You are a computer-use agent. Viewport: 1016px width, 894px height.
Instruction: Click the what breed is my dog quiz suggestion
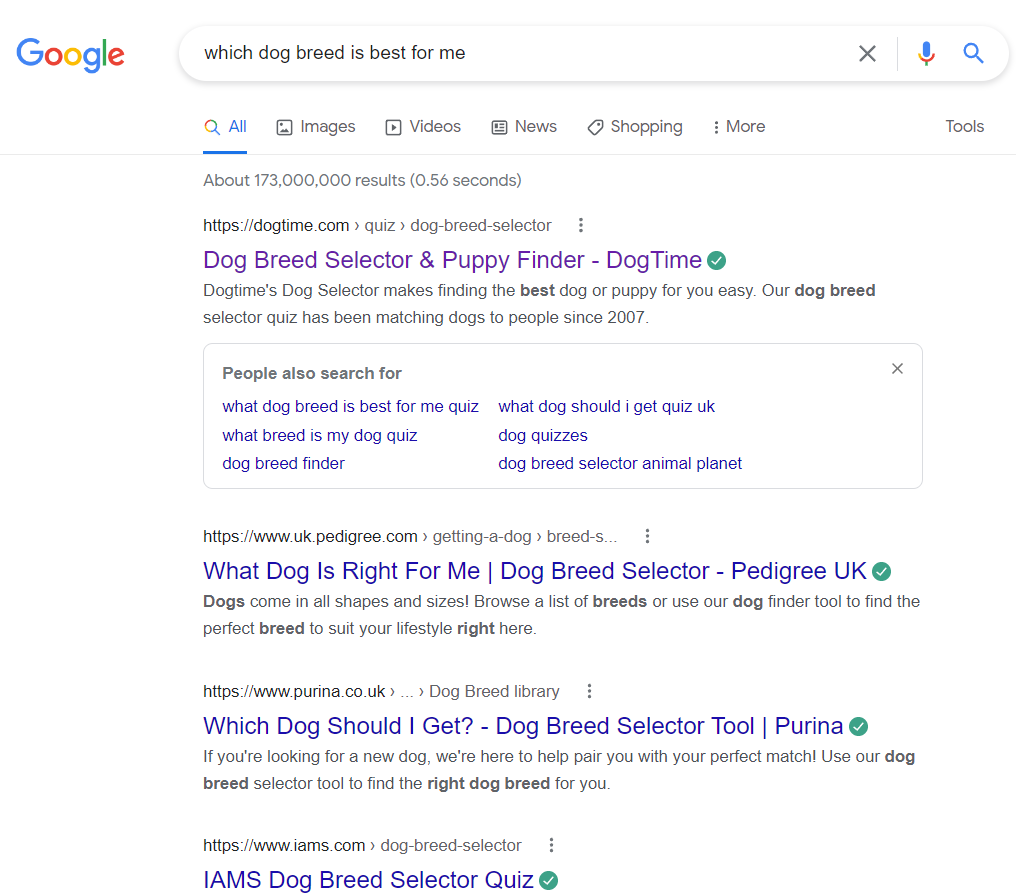pos(319,435)
